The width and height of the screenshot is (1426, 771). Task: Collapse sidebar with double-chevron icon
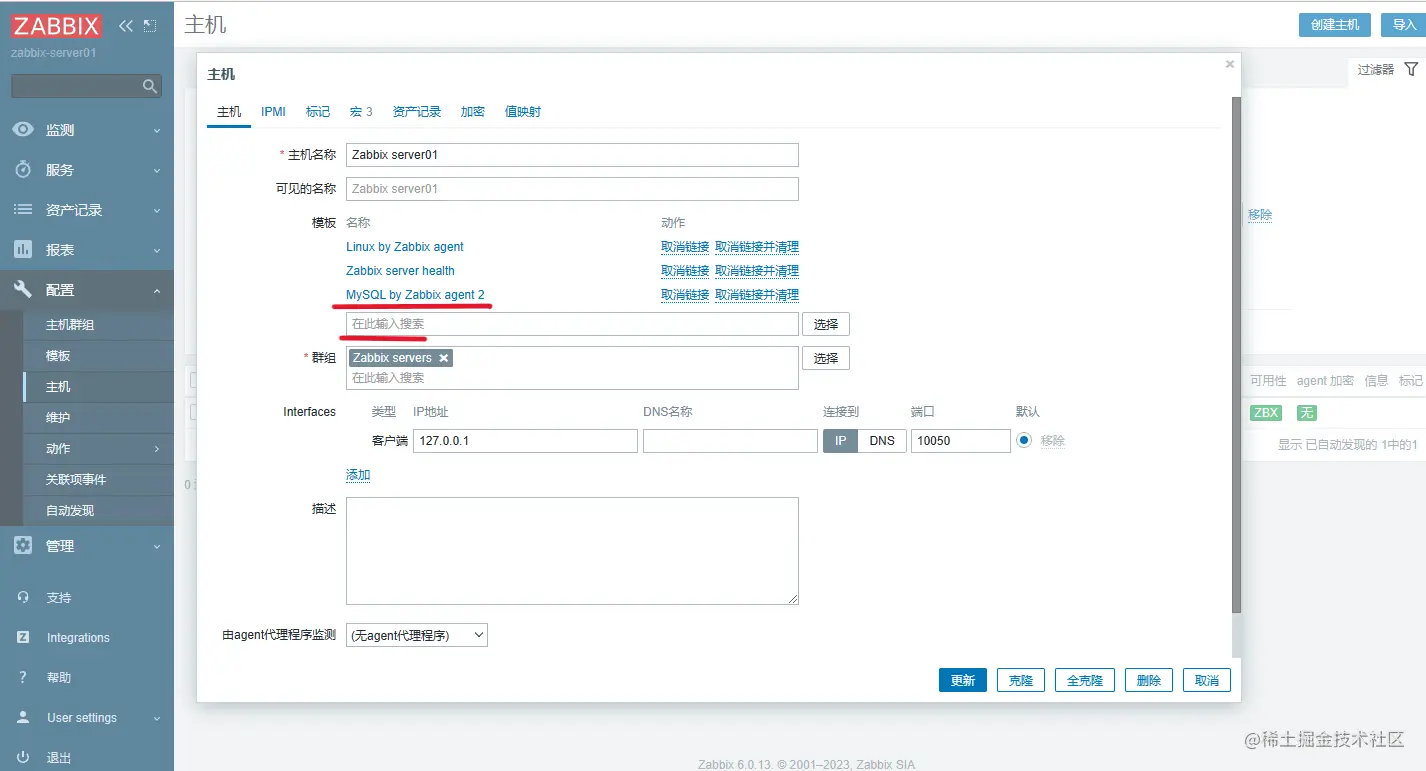[125, 25]
